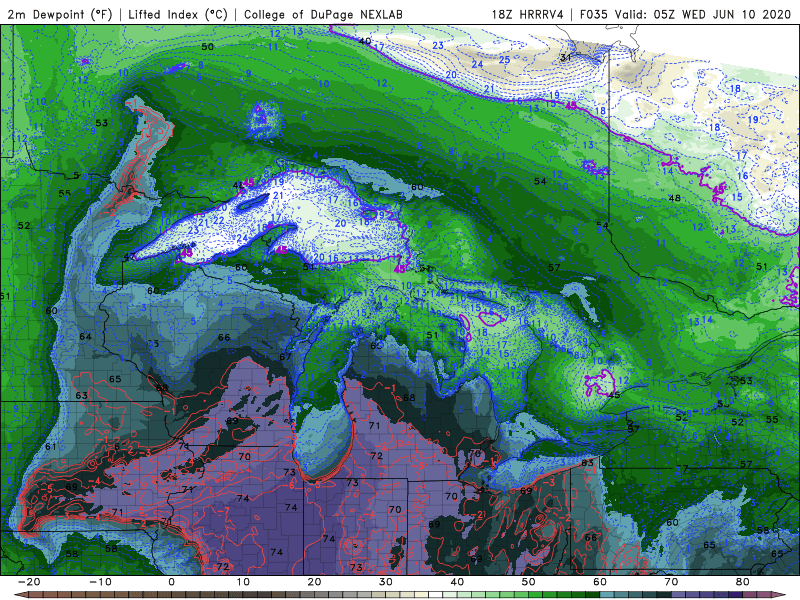Click the "College of DuPage NEXLAB" label
This screenshot has width=800, height=600.
pyautogui.click(x=323, y=14)
